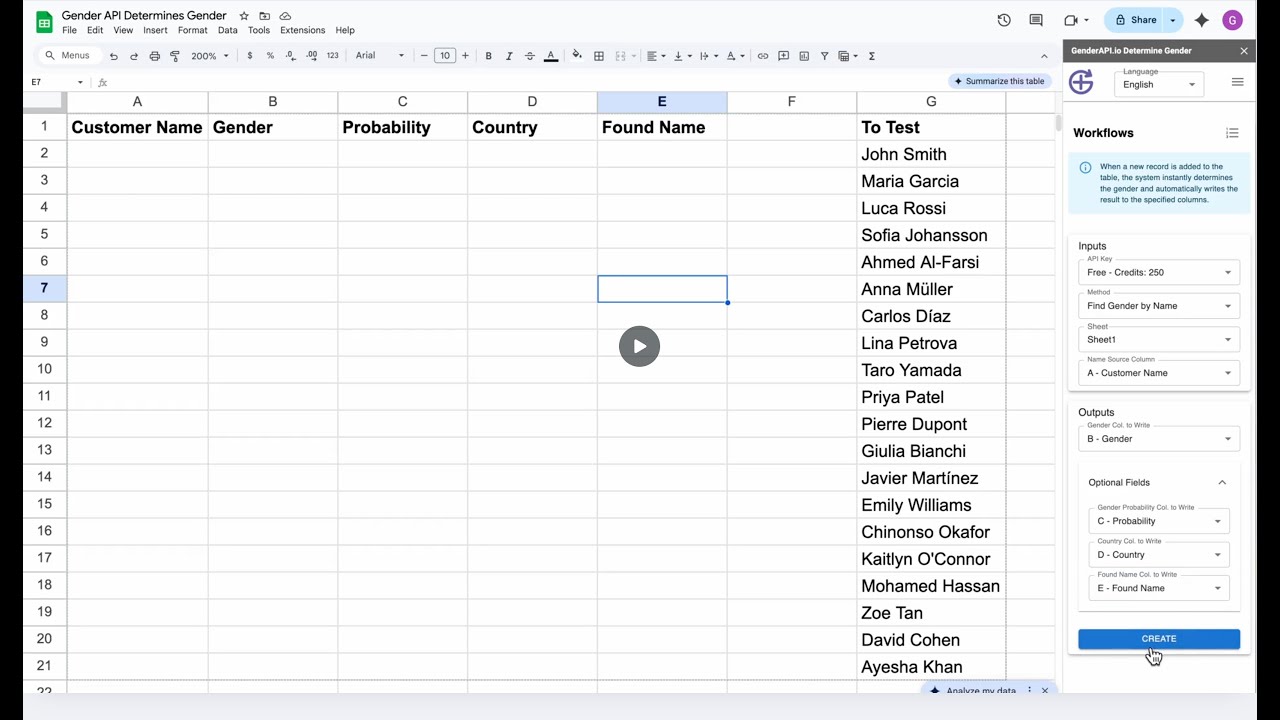
Task: Open the Data menu
Action: click(x=228, y=30)
